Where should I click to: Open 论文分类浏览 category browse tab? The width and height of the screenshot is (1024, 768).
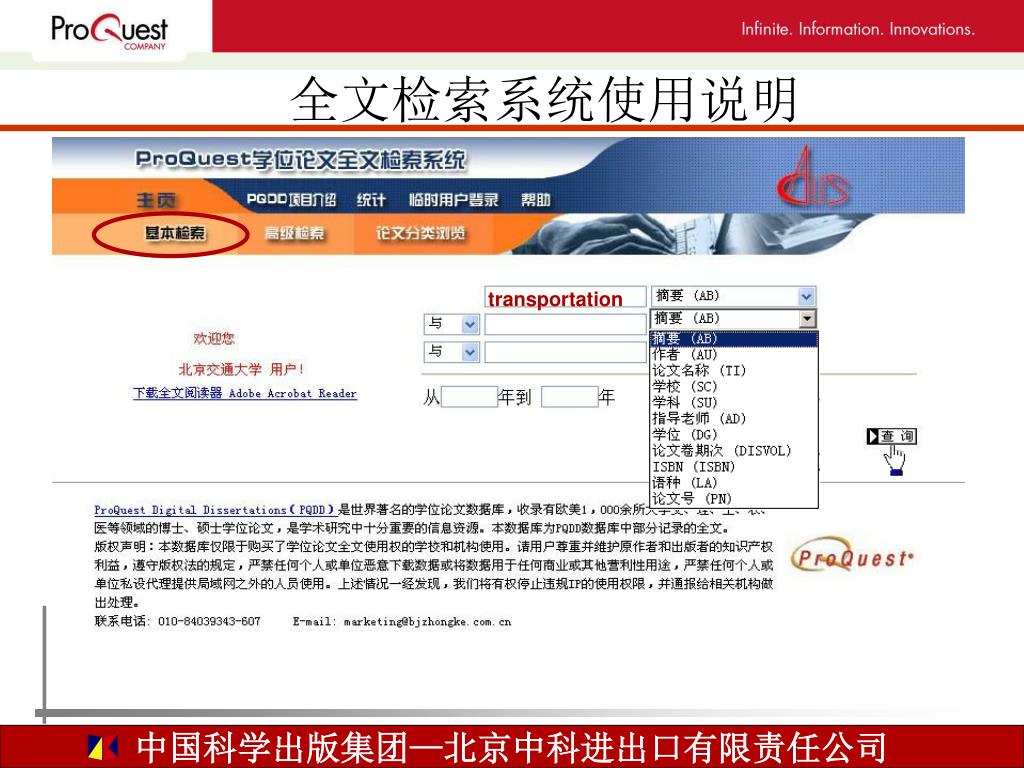(x=420, y=233)
